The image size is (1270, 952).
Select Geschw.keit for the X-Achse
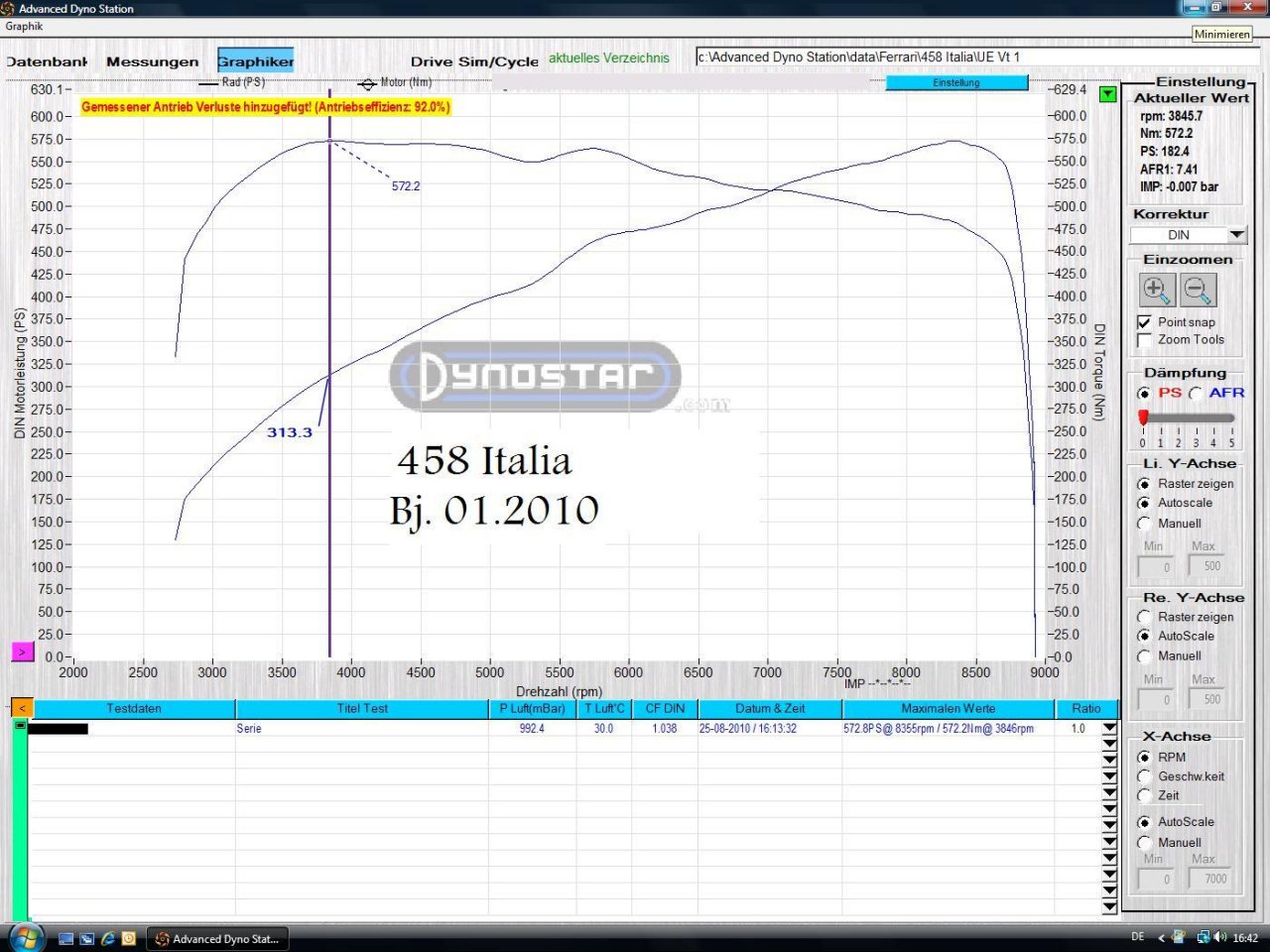coord(1144,776)
